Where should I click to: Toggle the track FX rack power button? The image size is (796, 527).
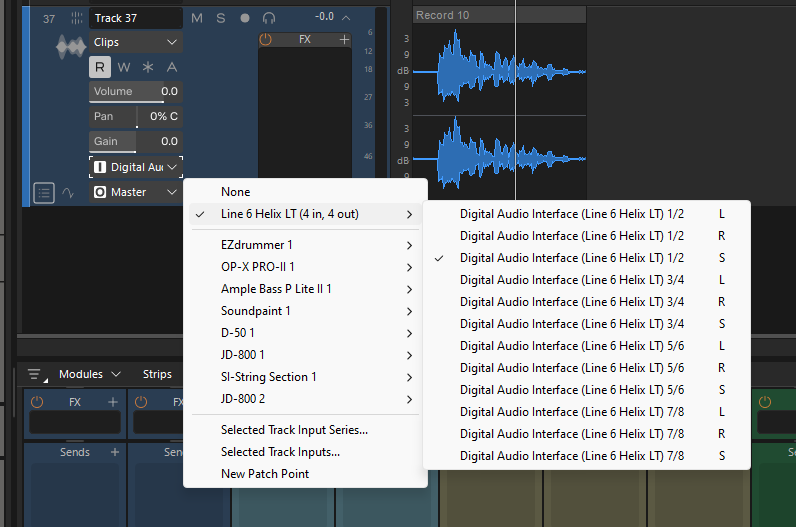pos(265,39)
